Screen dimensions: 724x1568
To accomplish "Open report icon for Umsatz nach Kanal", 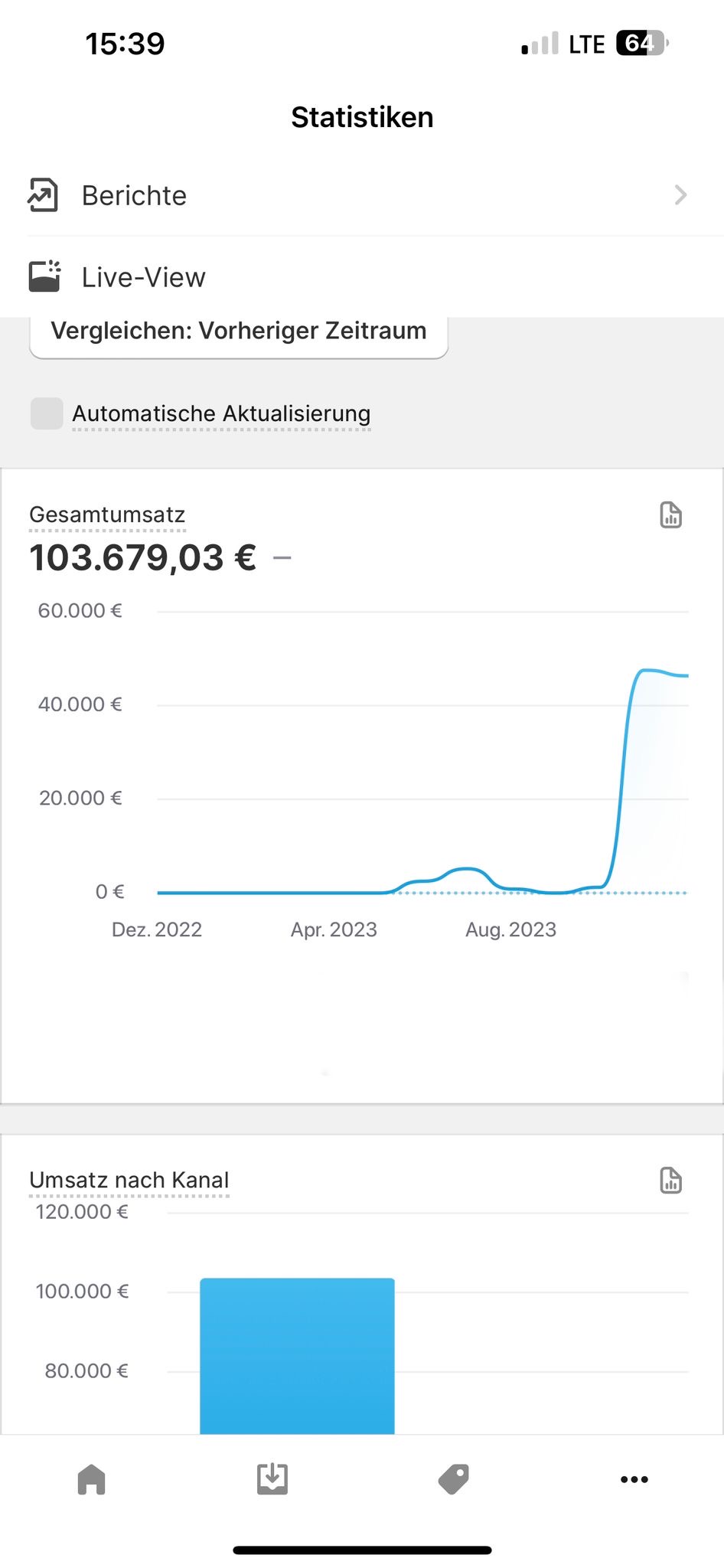I will point(670,1181).
